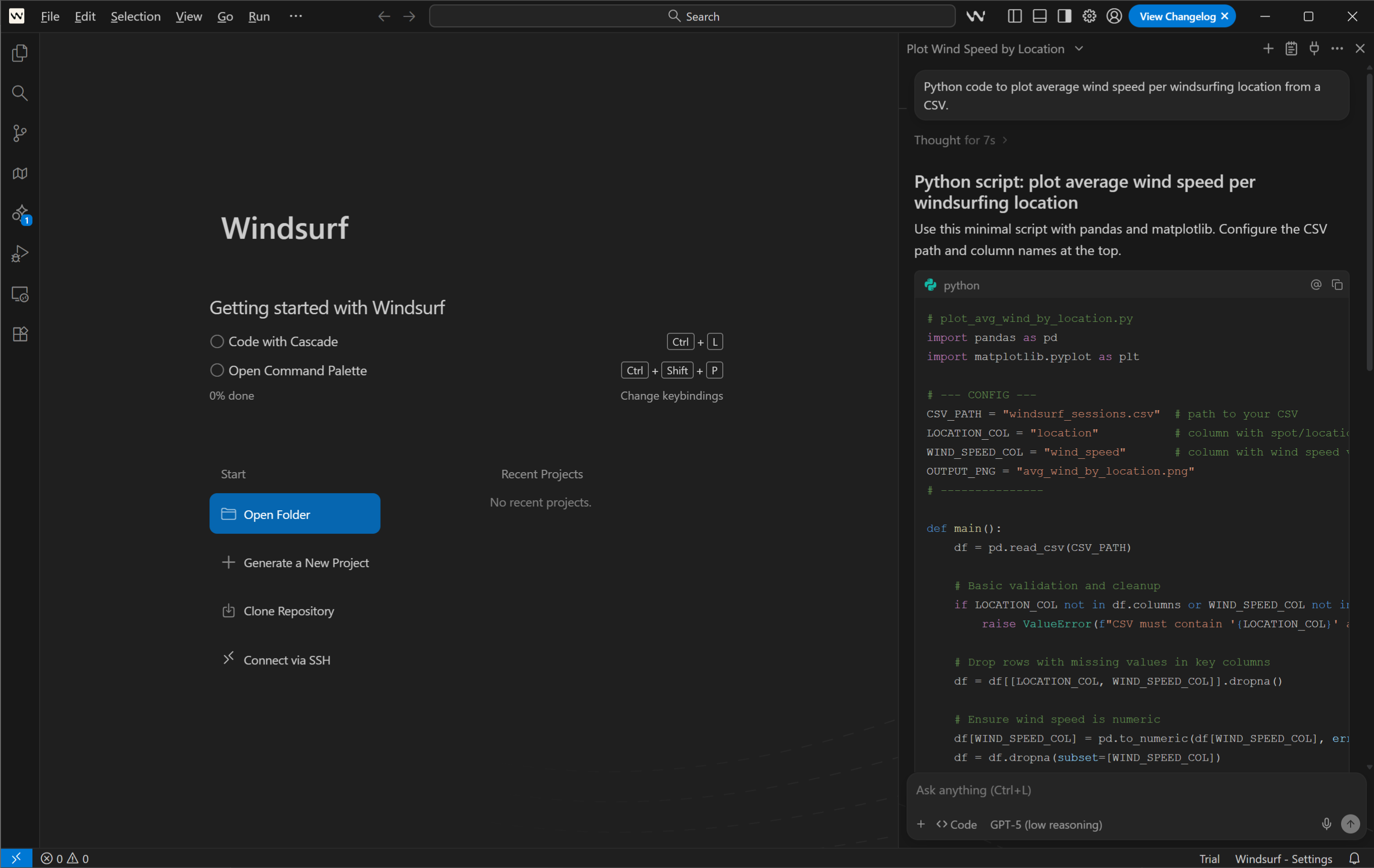Select the Code with Cascade radio step

coord(217,341)
